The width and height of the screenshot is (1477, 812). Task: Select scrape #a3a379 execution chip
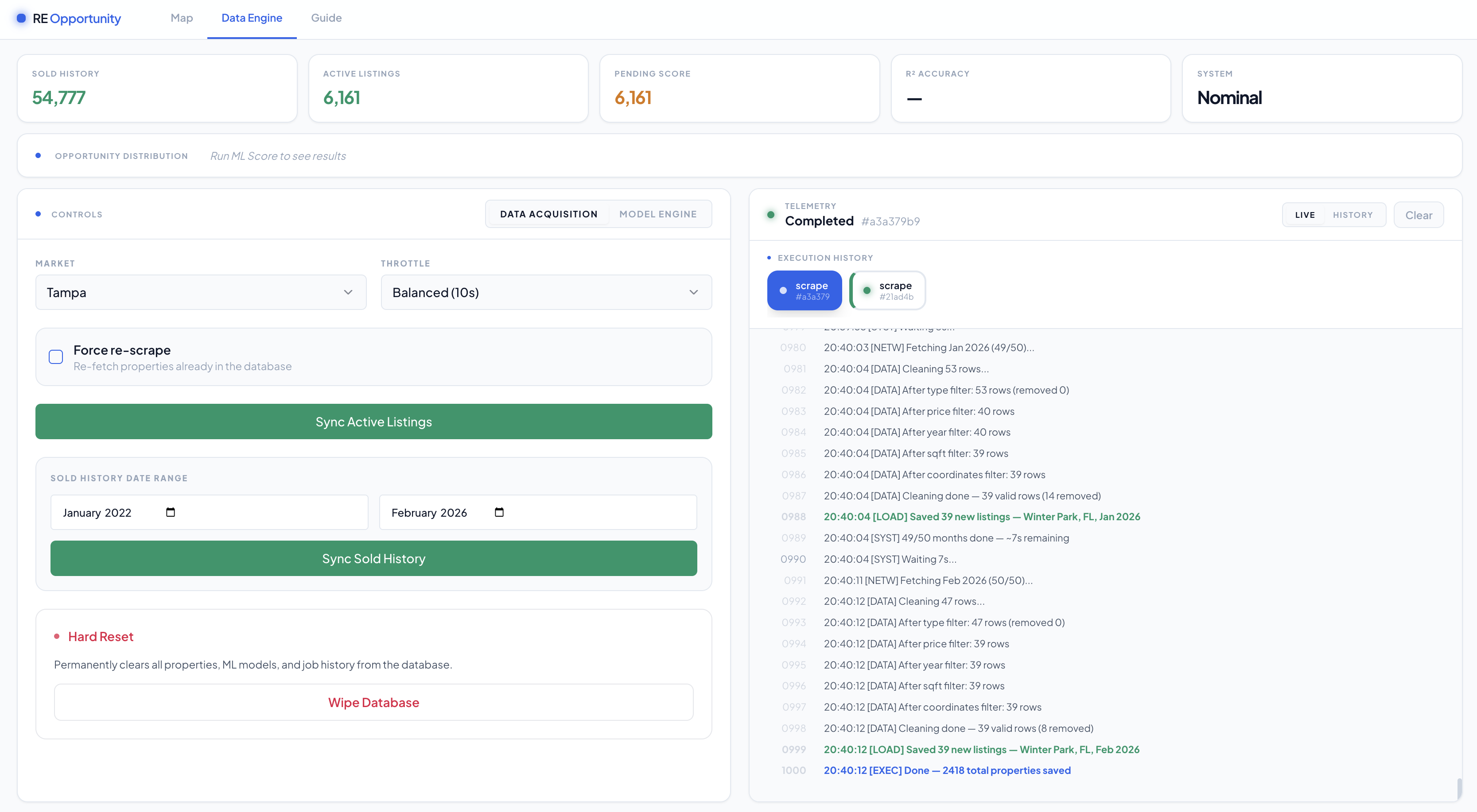(804, 290)
